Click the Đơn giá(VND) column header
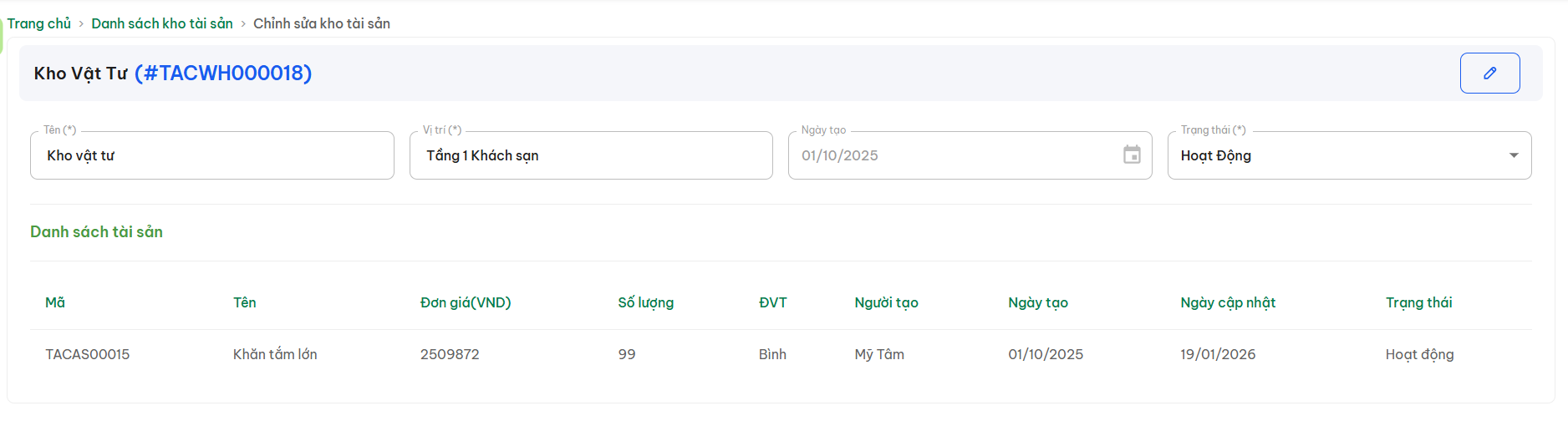Screen dimensions: 1568x421 (x=466, y=302)
